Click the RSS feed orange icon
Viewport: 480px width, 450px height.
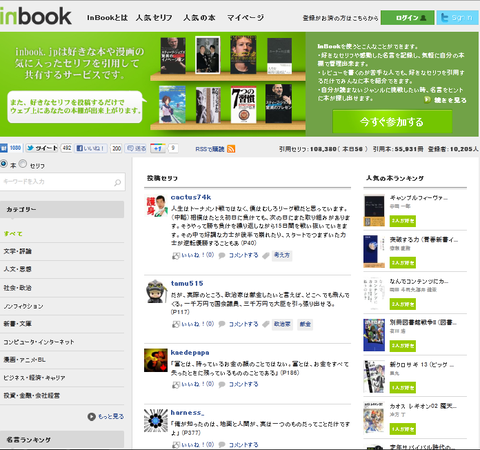pyautogui.click(x=231, y=149)
